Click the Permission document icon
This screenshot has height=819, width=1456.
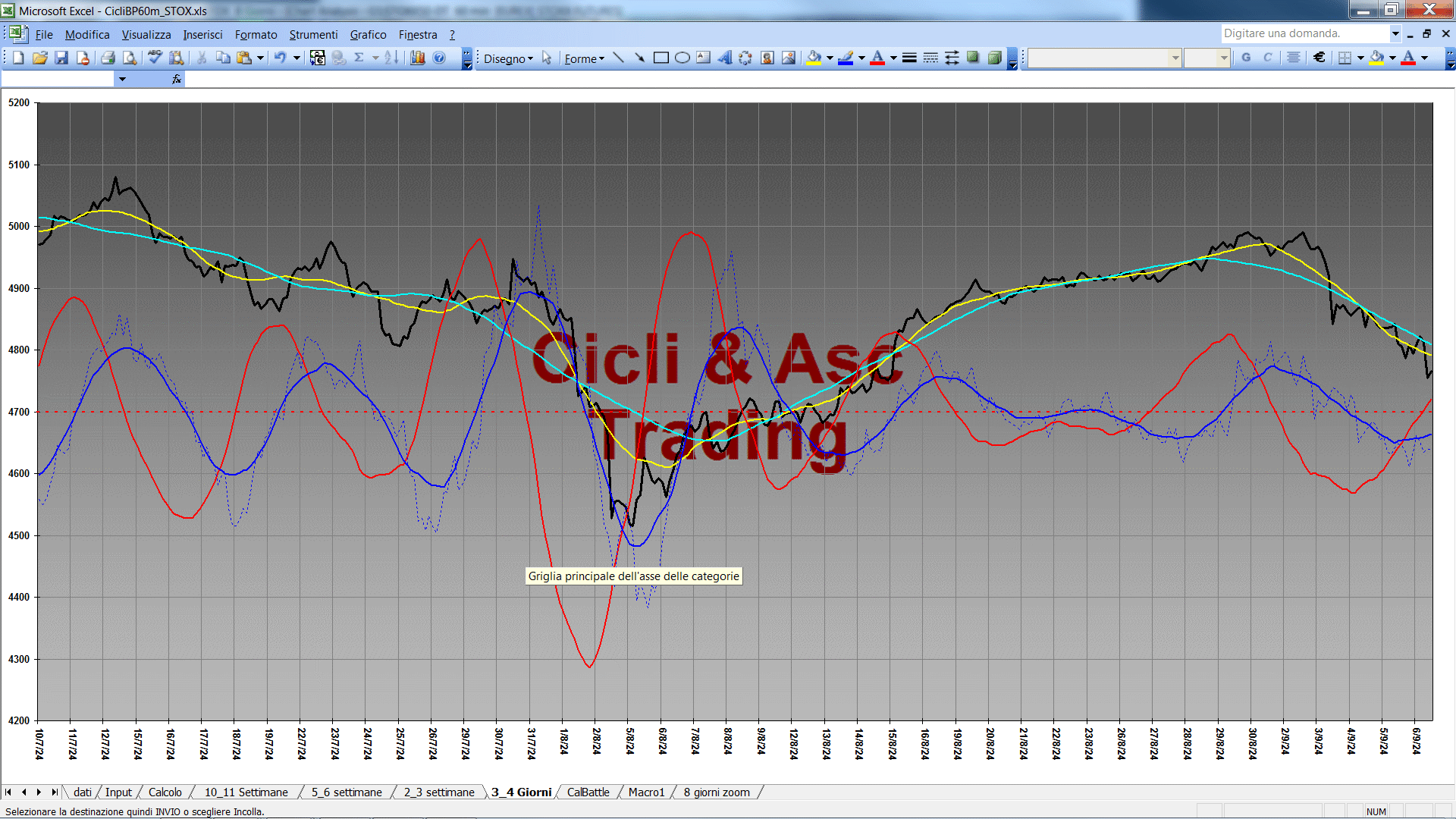click(83, 58)
